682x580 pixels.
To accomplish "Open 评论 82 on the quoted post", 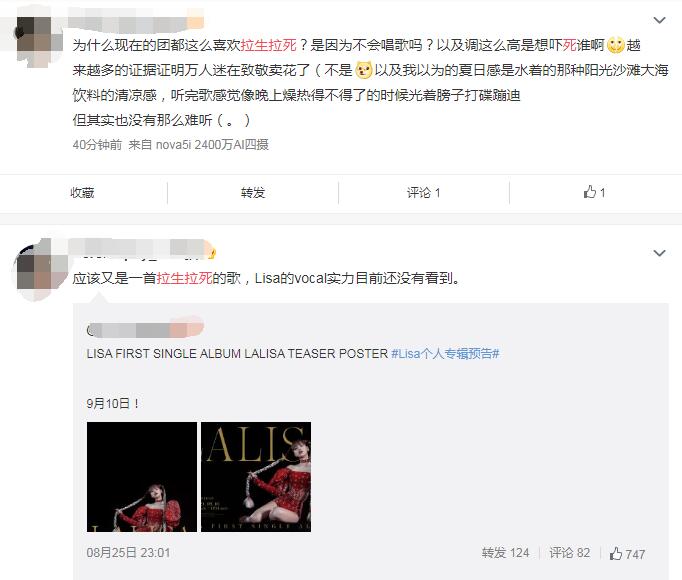I will [x=569, y=553].
